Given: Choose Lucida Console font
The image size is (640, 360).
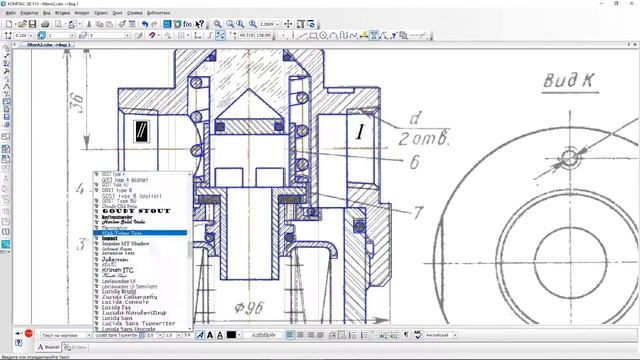Looking at the screenshot, I should coord(125,302).
